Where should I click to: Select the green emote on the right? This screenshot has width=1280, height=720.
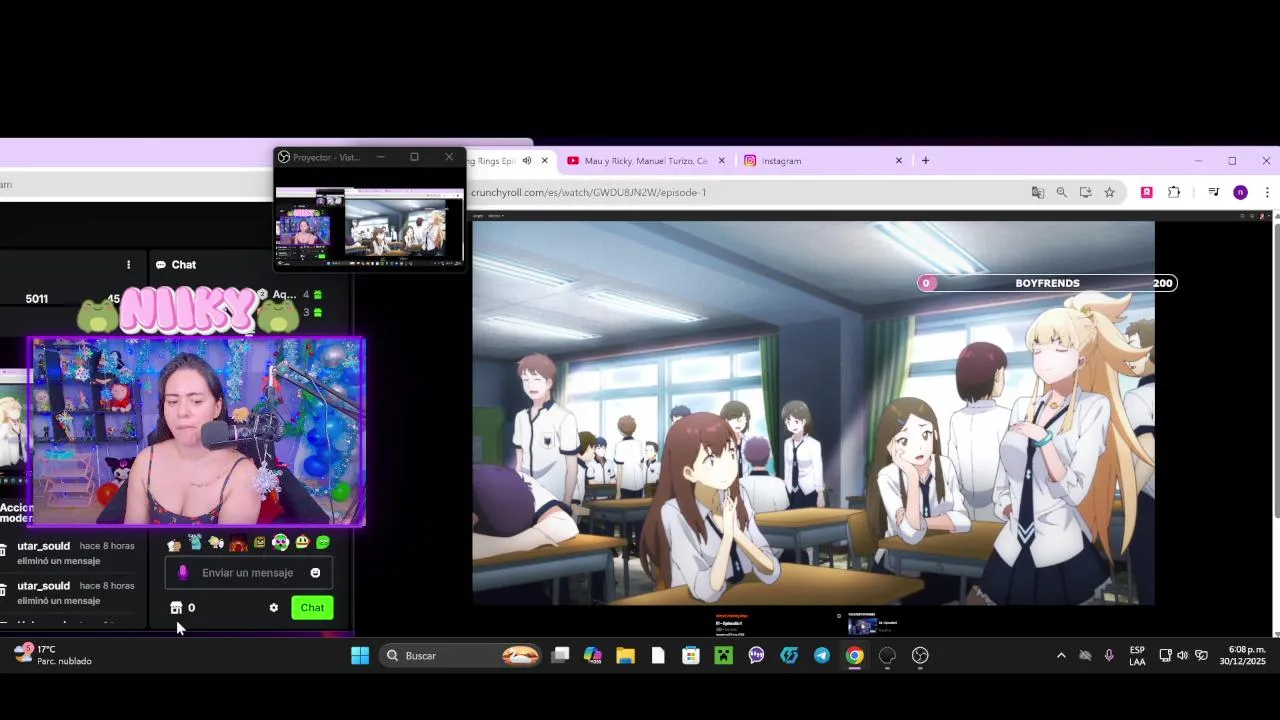tap(323, 543)
